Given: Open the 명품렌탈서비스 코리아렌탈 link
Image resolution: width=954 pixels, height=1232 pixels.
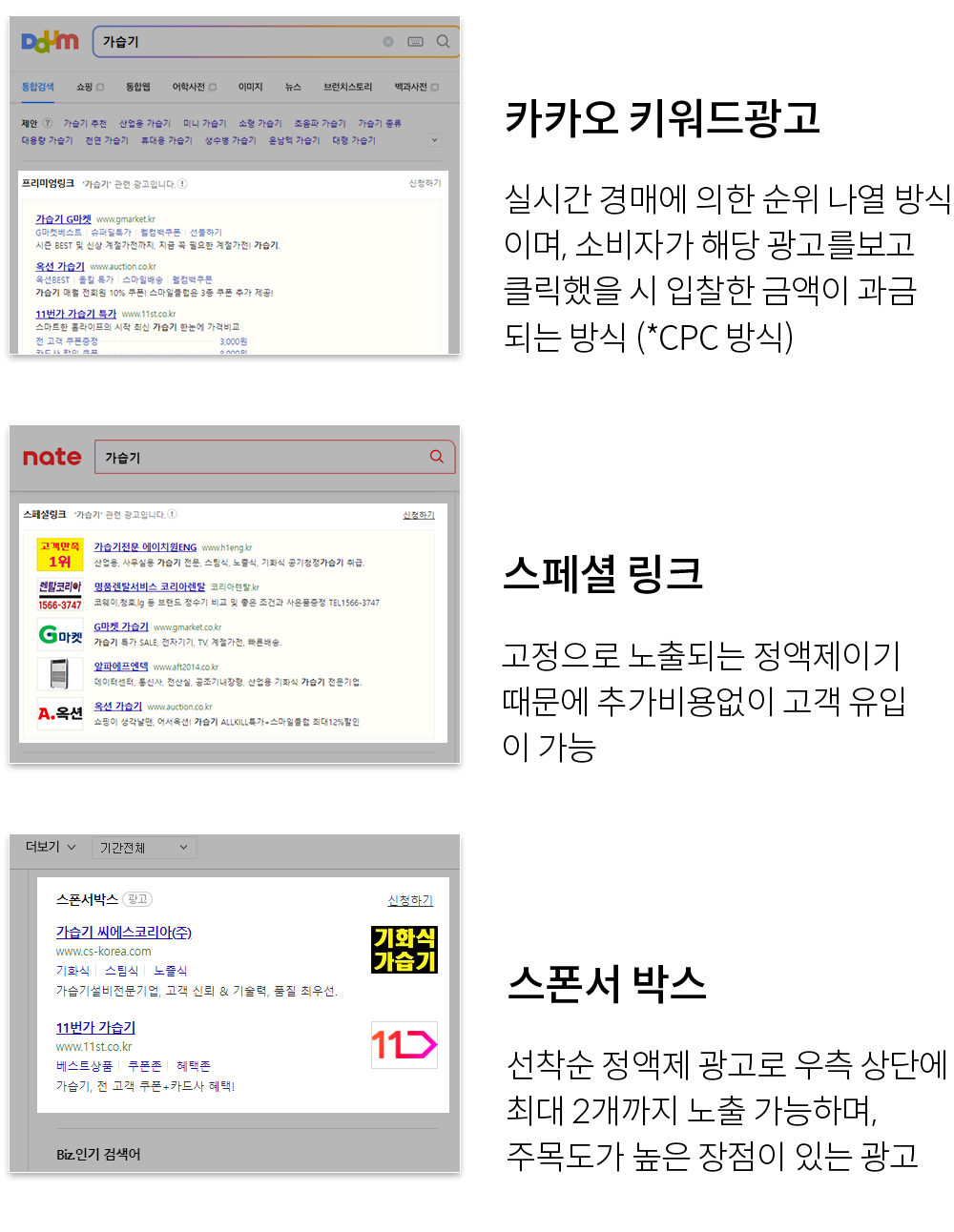Looking at the screenshot, I should click(x=149, y=587).
